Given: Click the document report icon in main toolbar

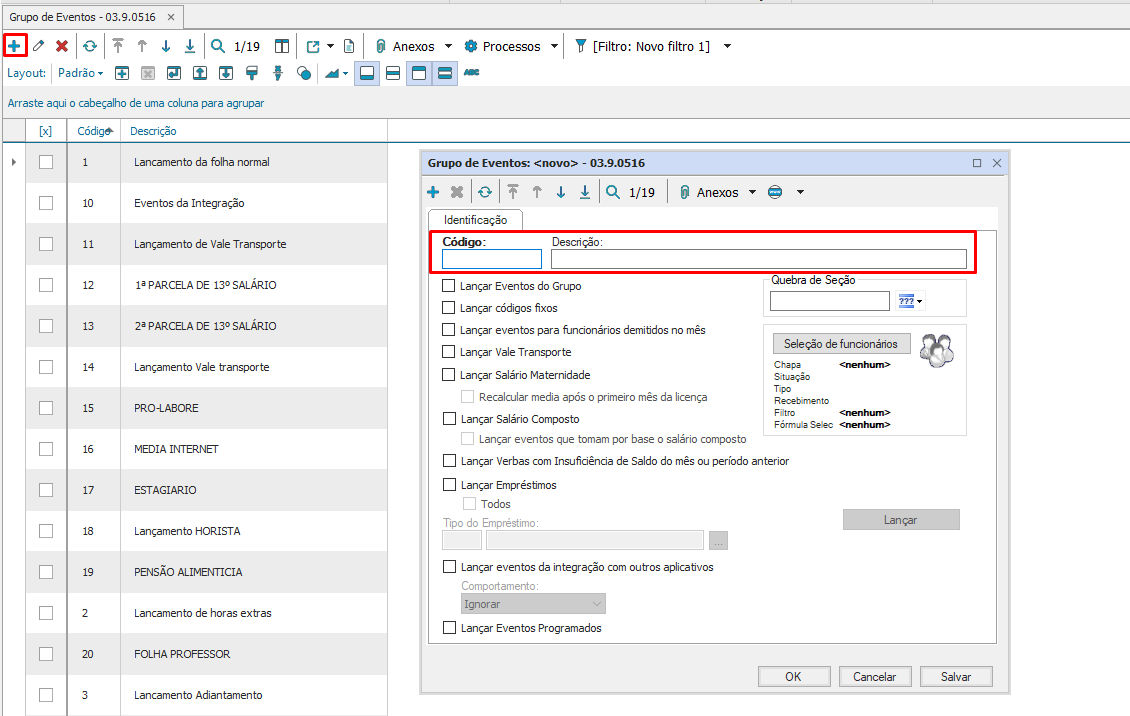Looking at the screenshot, I should pos(349,46).
